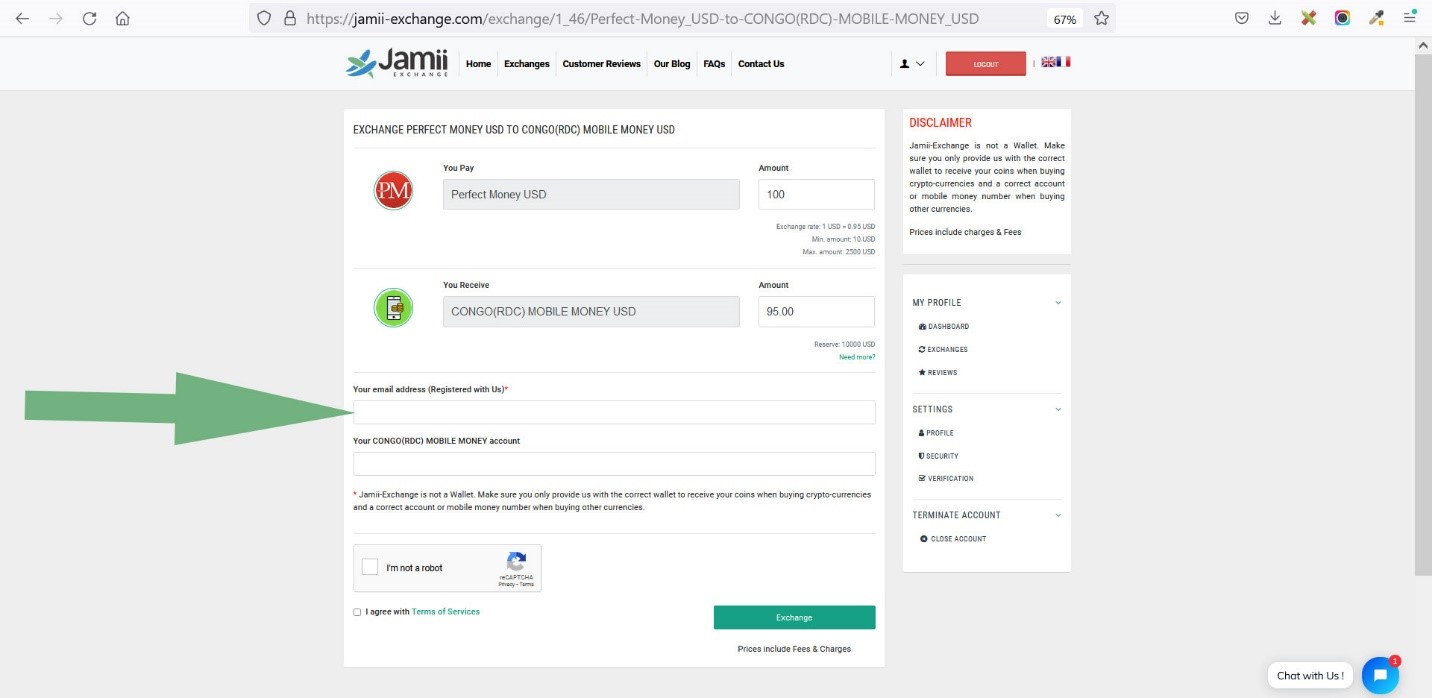1432x698 pixels.
Task: Open the user account dropdown
Action: (x=912, y=63)
